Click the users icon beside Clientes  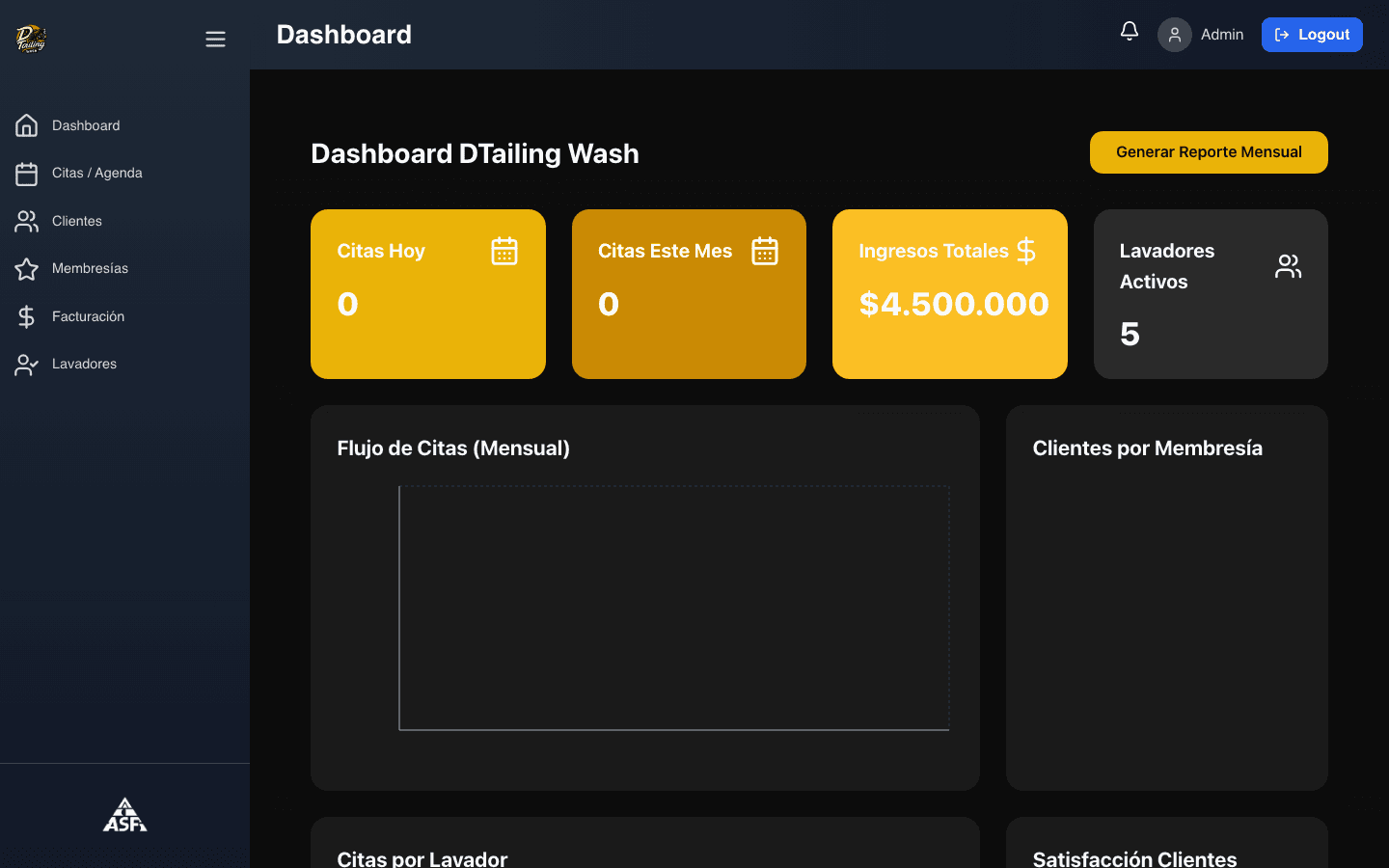coord(27,221)
